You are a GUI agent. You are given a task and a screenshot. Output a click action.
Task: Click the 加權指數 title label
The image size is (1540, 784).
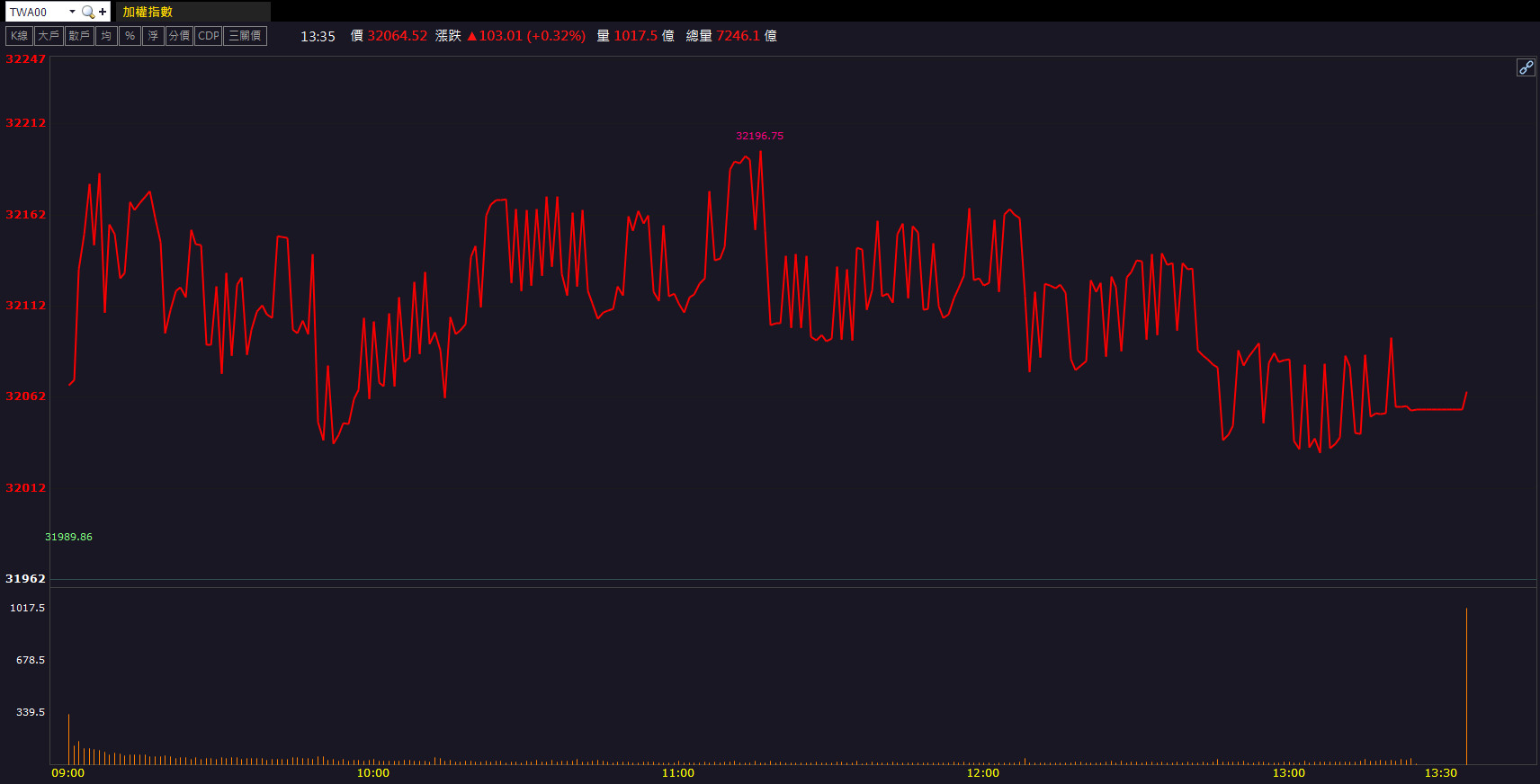click(x=148, y=12)
